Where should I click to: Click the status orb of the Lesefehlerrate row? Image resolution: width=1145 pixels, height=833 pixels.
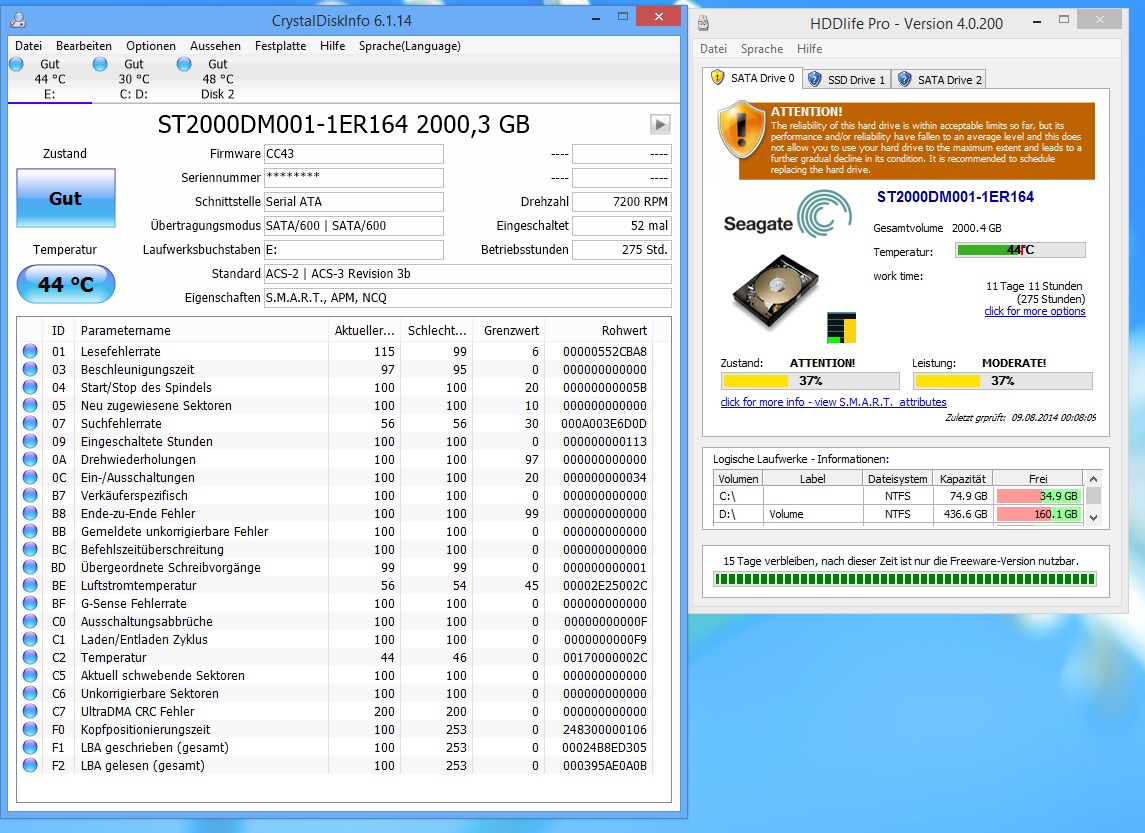[x=30, y=351]
